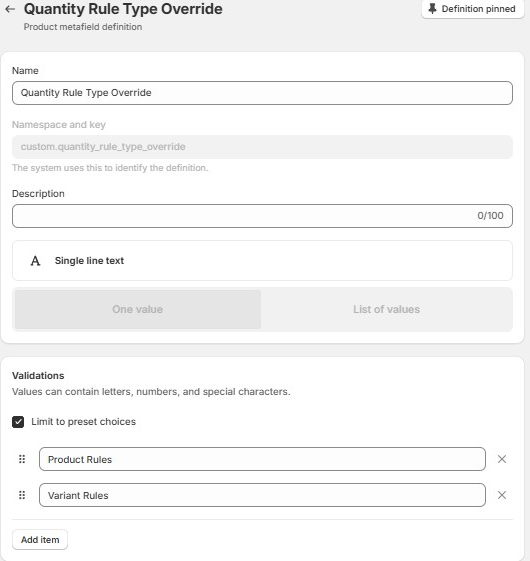Remove the Variant Rules choice
The height and width of the screenshot is (561, 530).
(x=502, y=495)
